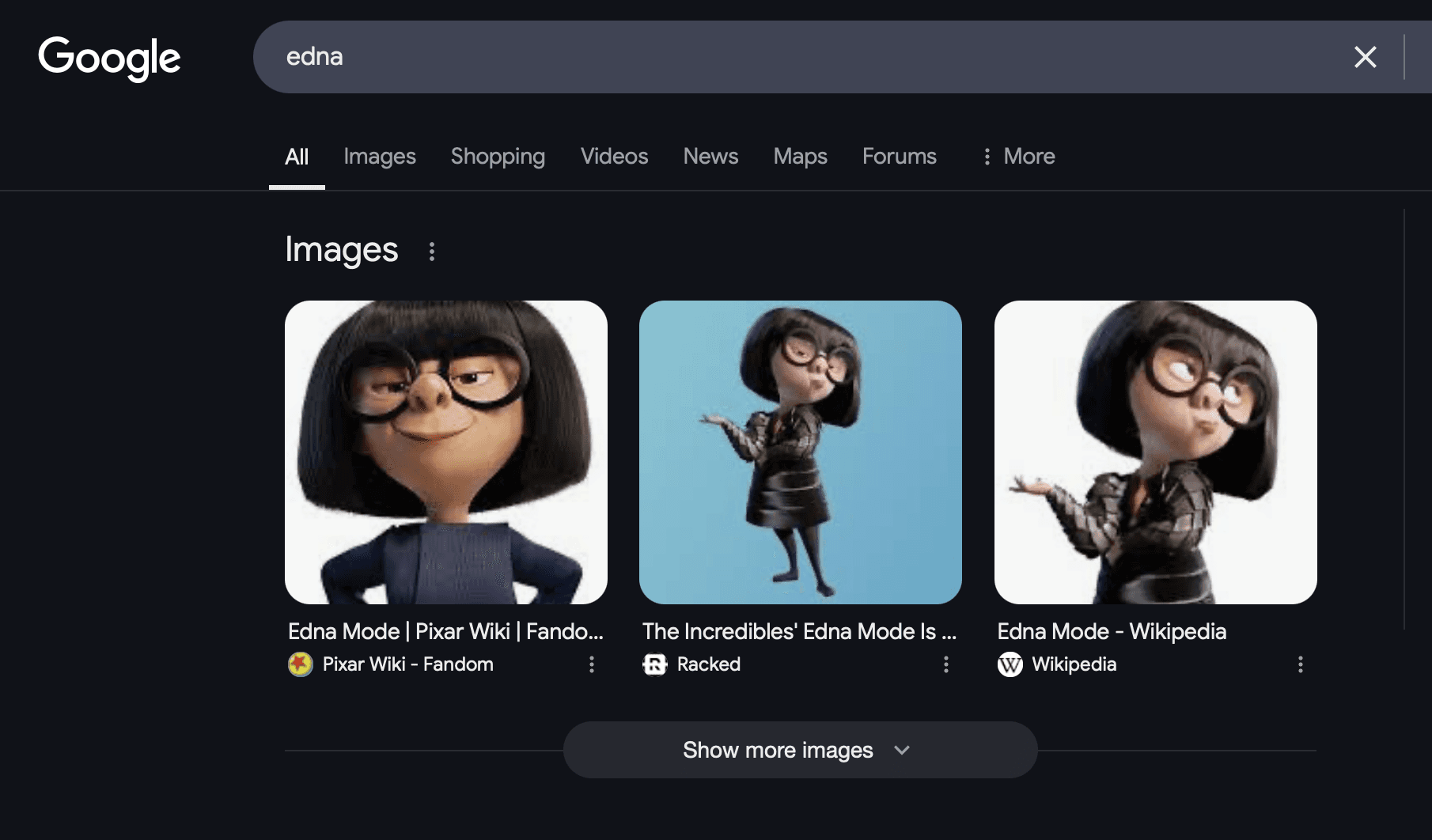Open the Images section options menu
This screenshot has height=840, width=1432.
431,252
